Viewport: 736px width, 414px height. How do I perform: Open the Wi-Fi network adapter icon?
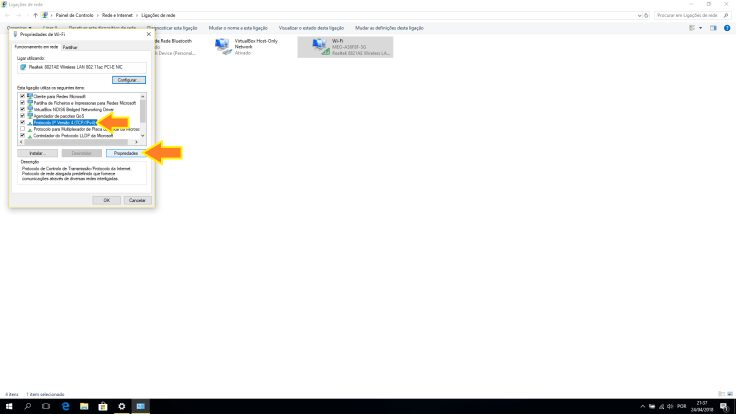(x=321, y=46)
